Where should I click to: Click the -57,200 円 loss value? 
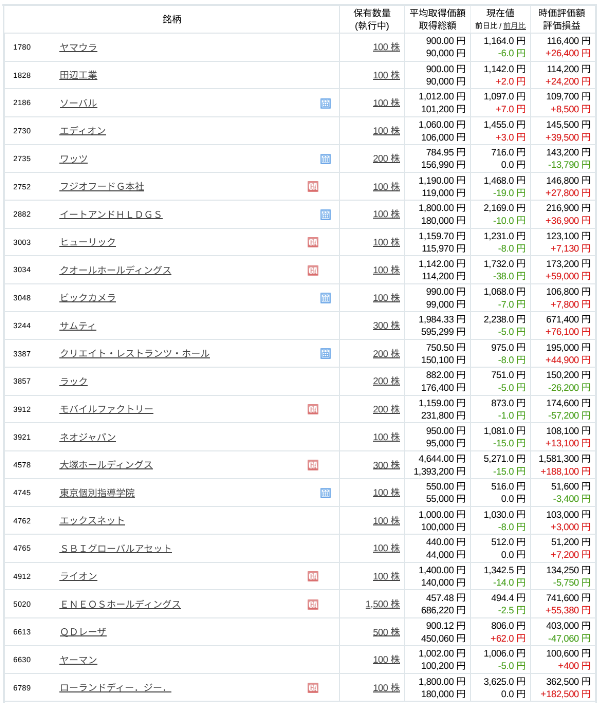tap(569, 416)
